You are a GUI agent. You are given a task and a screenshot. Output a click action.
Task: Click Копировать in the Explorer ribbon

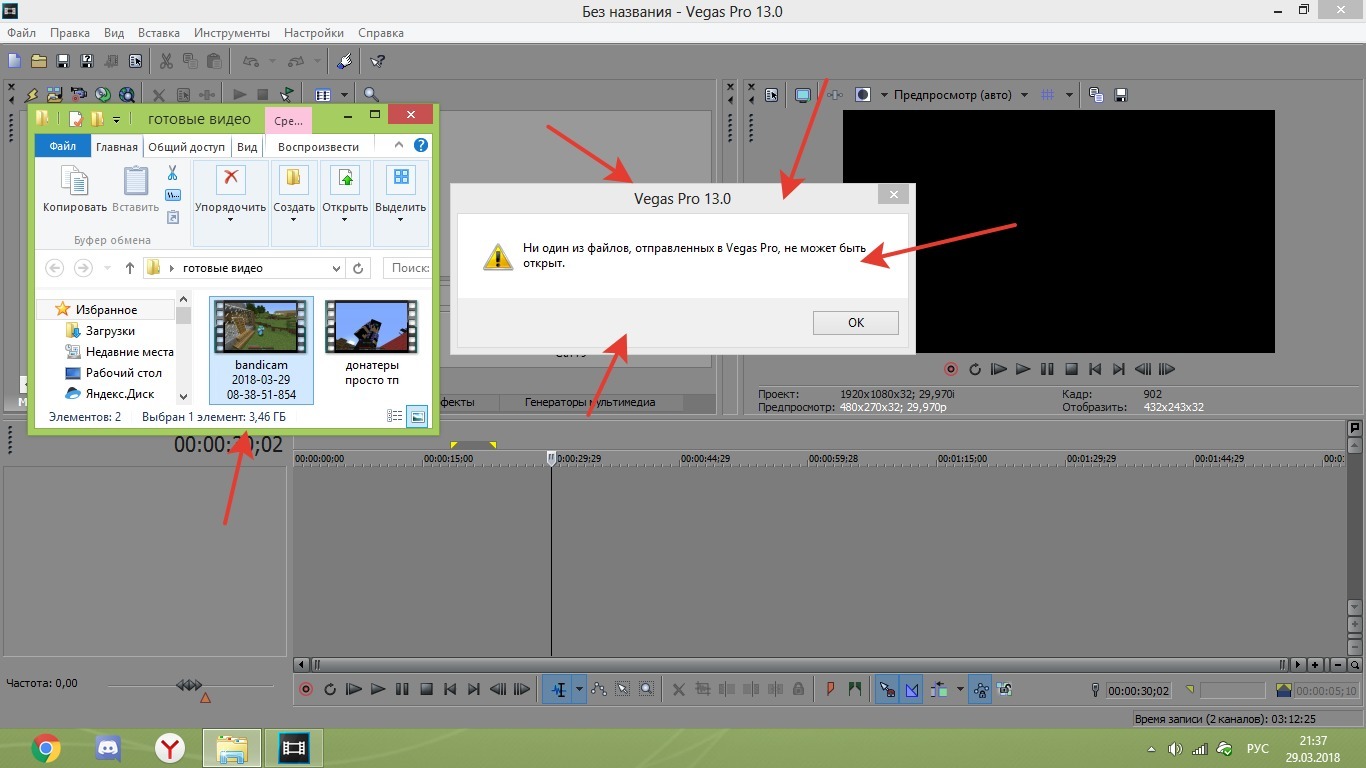pos(75,189)
